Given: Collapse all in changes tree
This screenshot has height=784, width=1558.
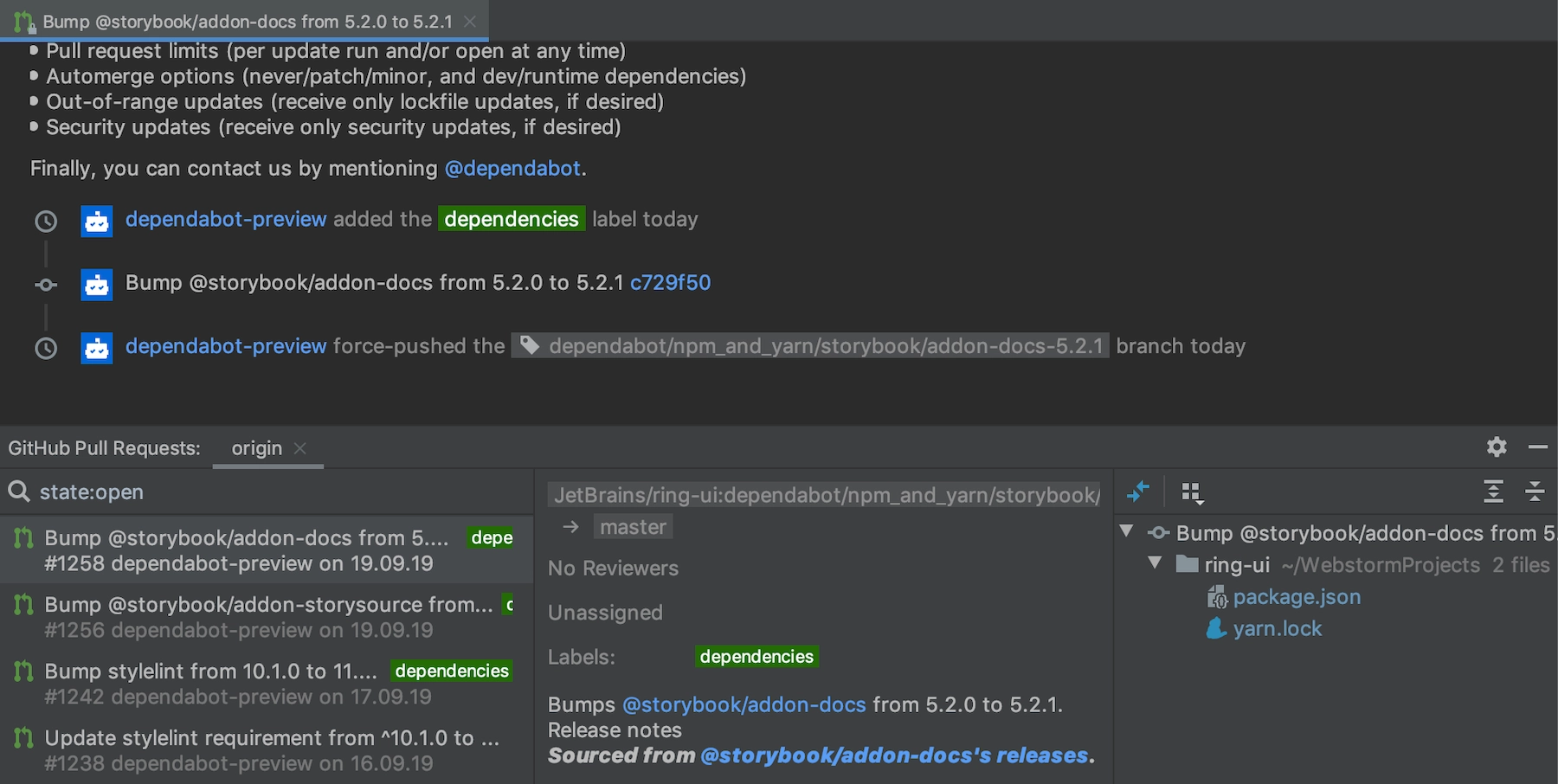Looking at the screenshot, I should coord(1535,492).
